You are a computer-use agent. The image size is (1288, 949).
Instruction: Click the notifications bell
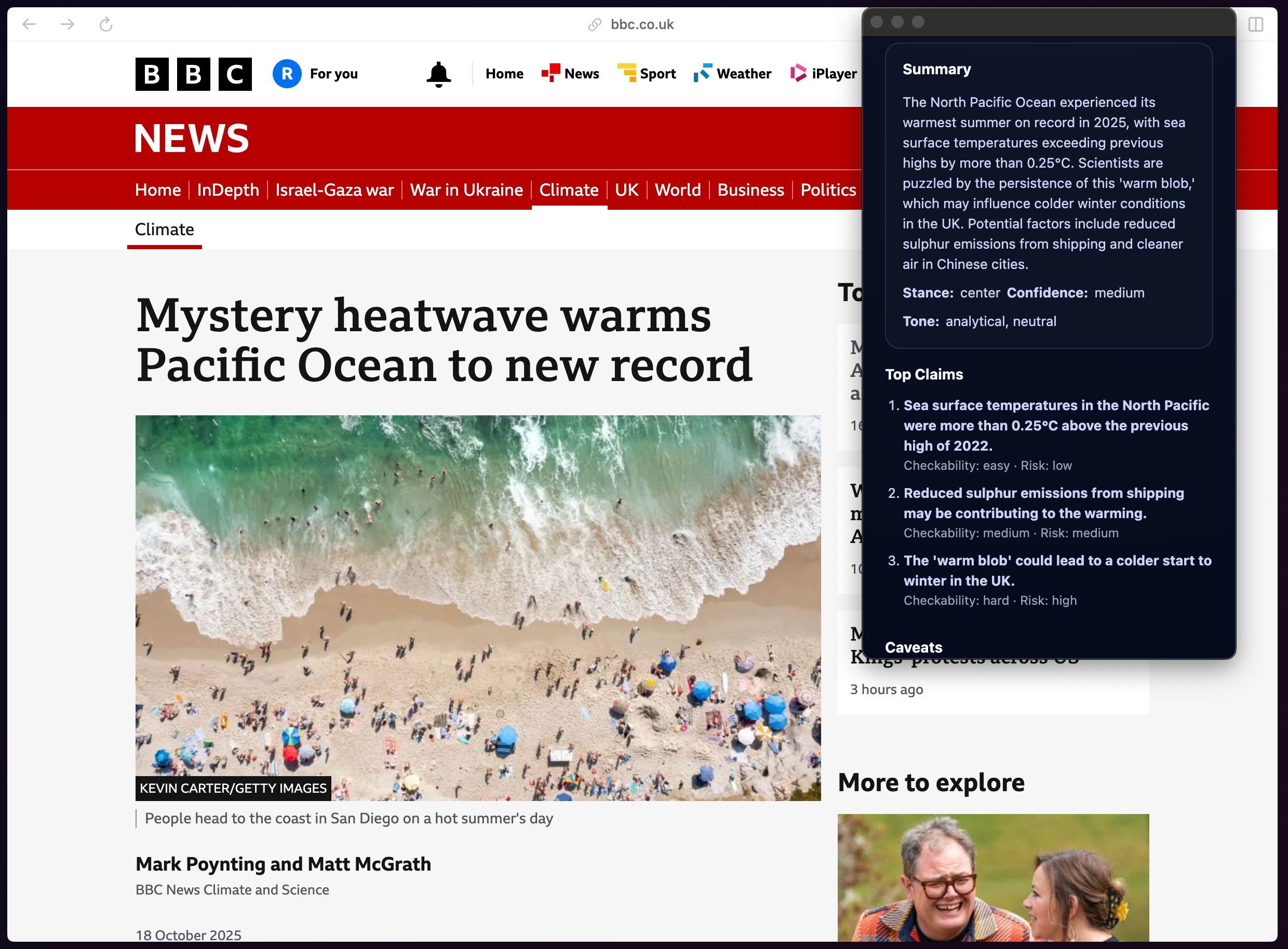438,74
